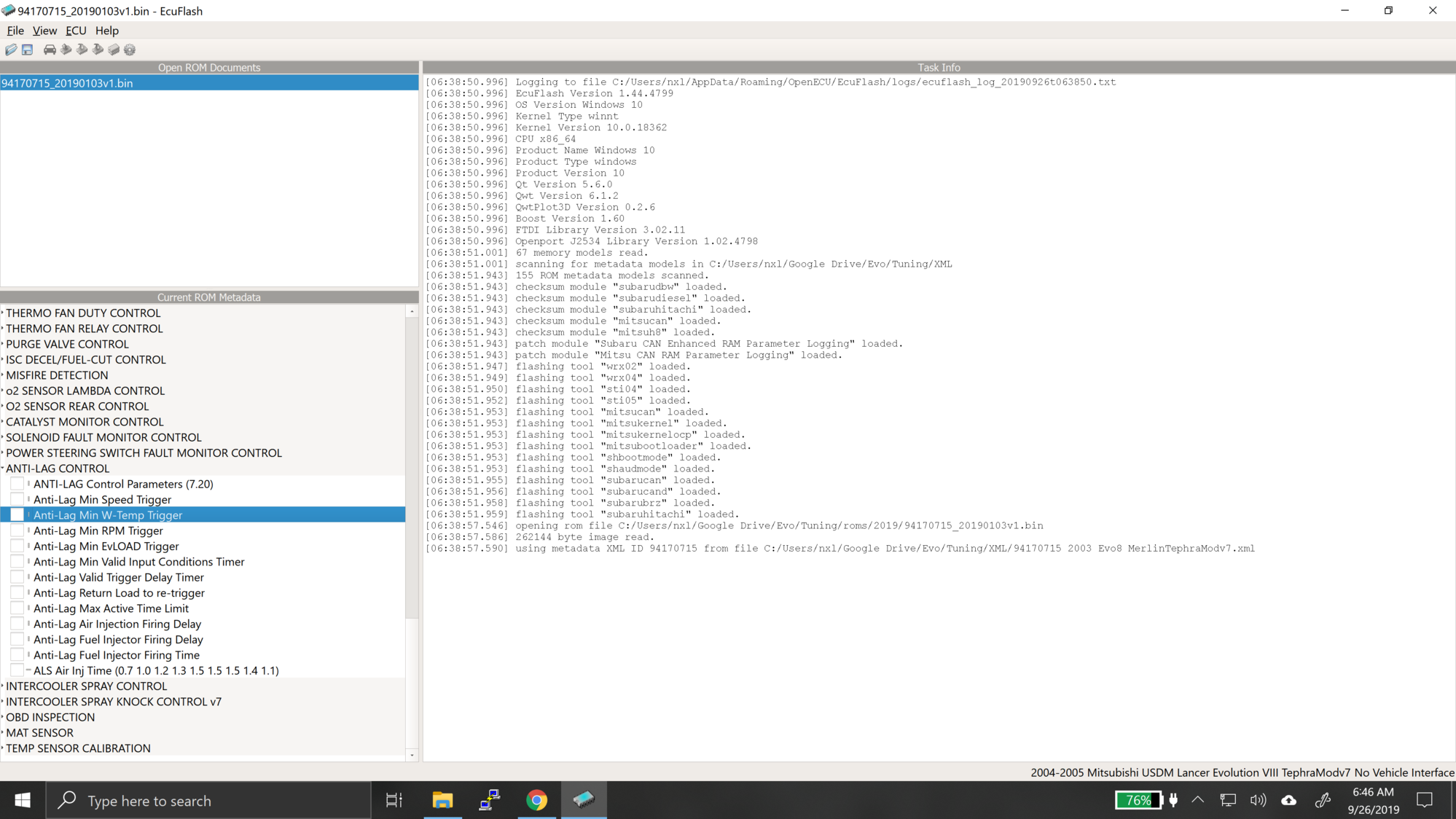Check Anti-Lag Max Active Time Limit box
This screenshot has width=1456, height=819.
point(17,608)
